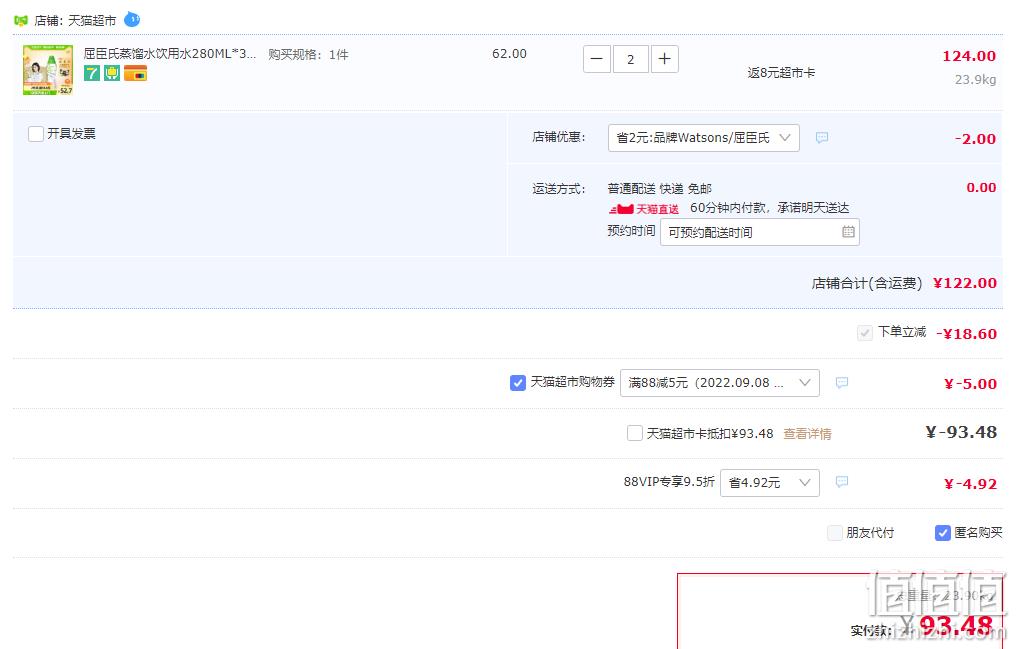The width and height of the screenshot is (1016, 649).
Task: Click the -¥18.60 order reduction amount
Action: (966, 334)
